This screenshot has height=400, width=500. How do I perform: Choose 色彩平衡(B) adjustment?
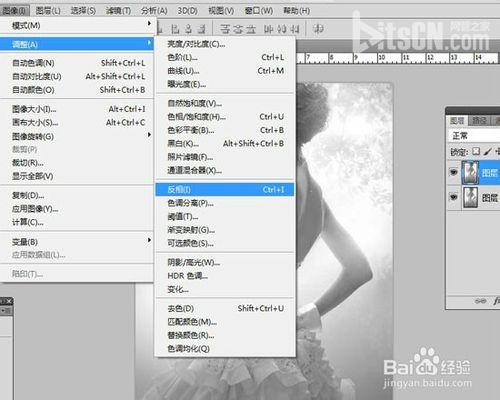225,130
